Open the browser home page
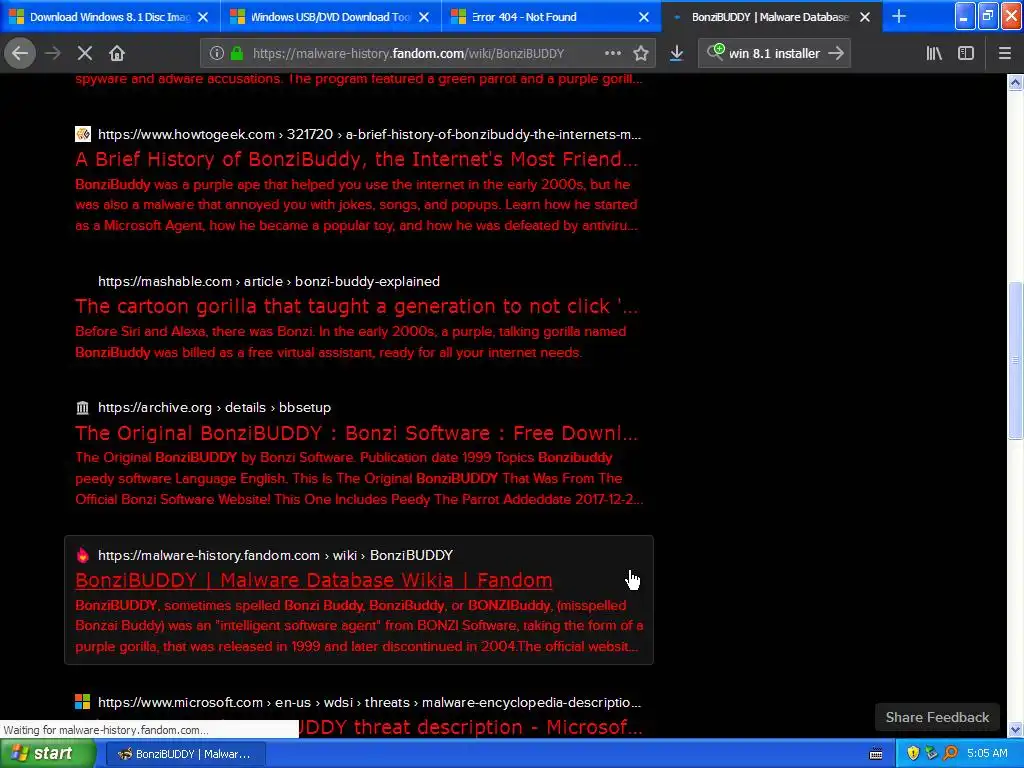 coord(117,53)
